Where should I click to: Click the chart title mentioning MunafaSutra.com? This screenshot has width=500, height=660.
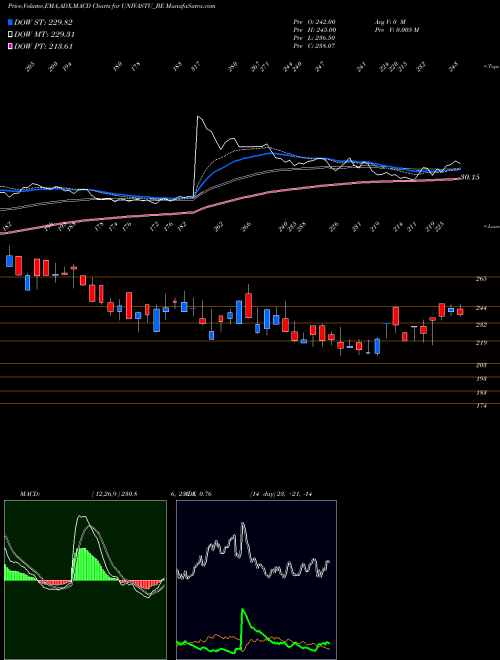[112, 6]
